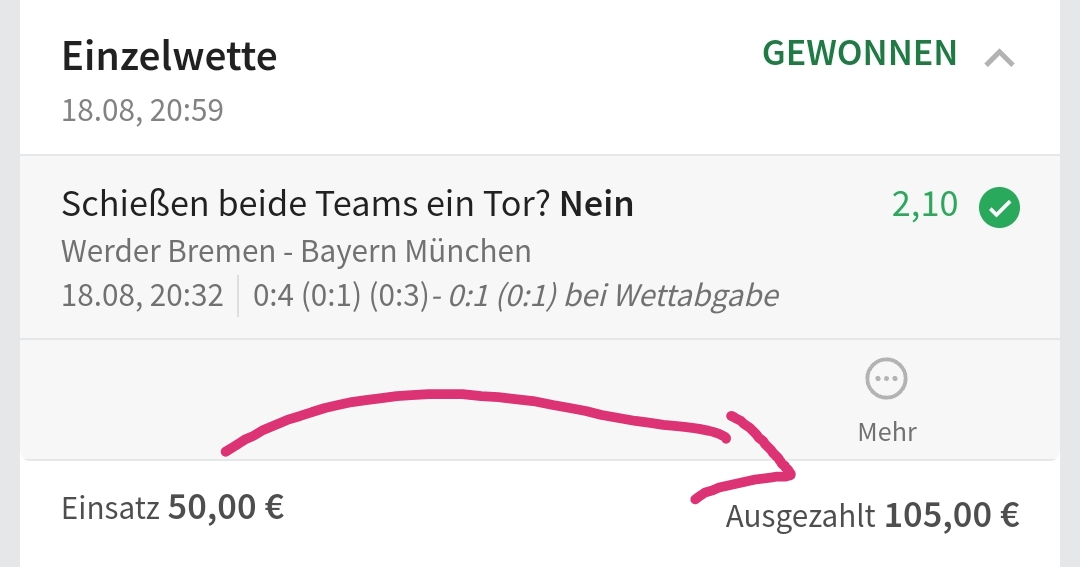
Task: Collapse the Einzelwette bet details chevron
Action: pos(999,59)
